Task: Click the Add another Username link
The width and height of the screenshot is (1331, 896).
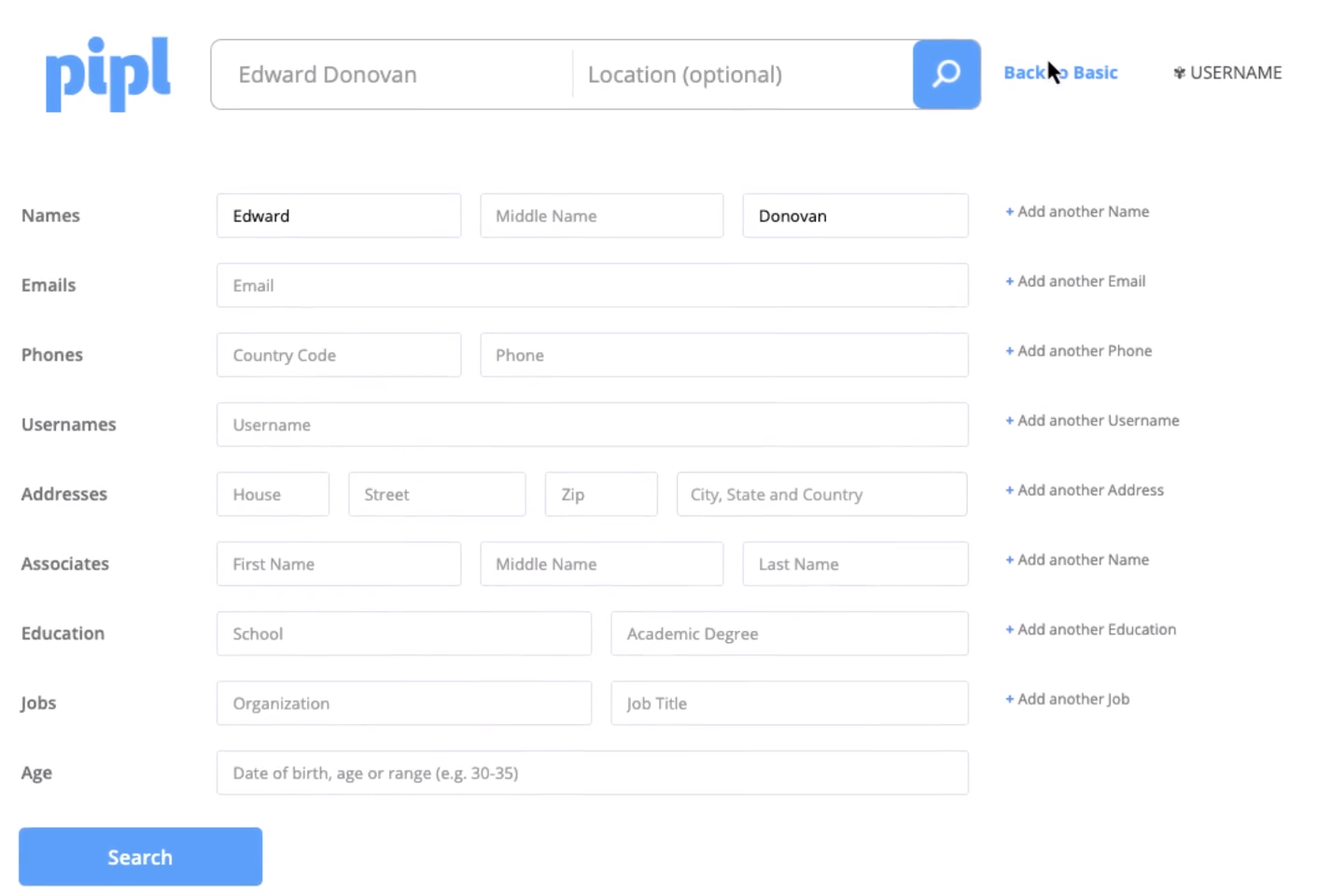Action: pos(1092,420)
